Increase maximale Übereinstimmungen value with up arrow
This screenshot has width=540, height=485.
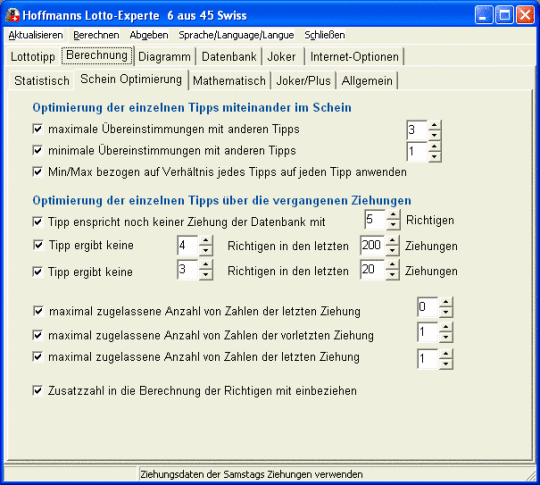coord(434,125)
